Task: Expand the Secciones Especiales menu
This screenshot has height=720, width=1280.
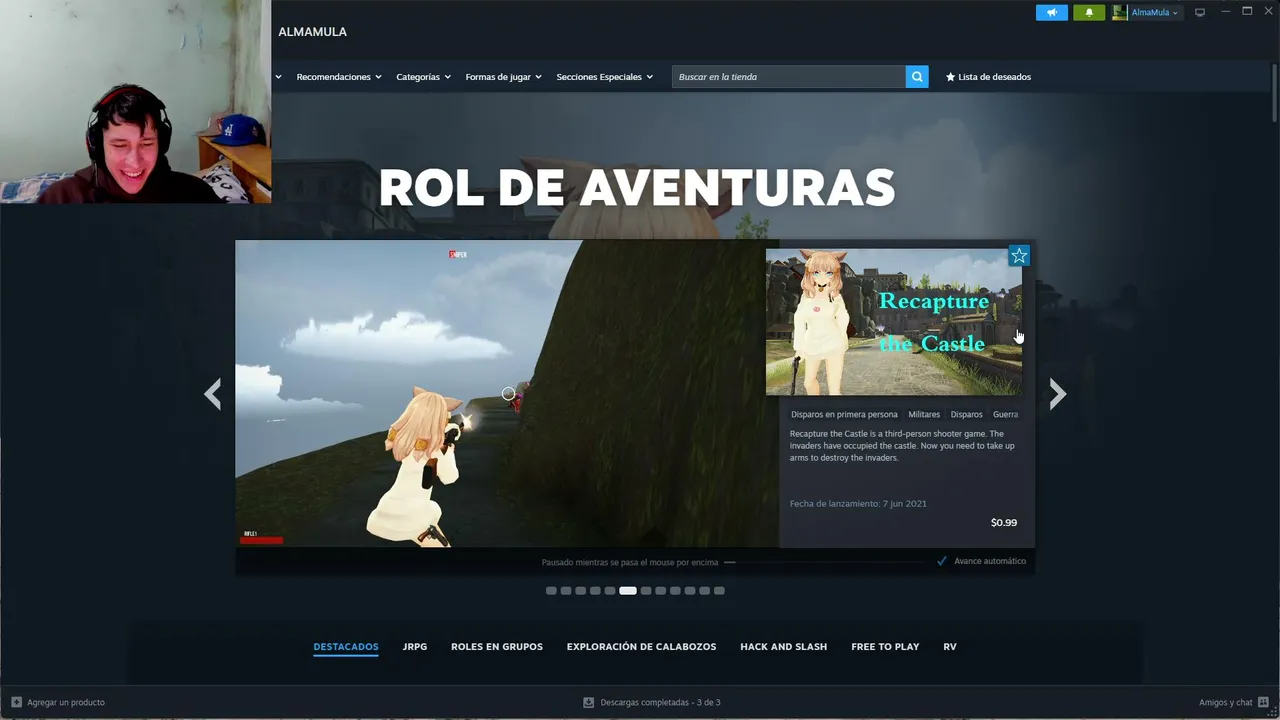Action: 605,77
